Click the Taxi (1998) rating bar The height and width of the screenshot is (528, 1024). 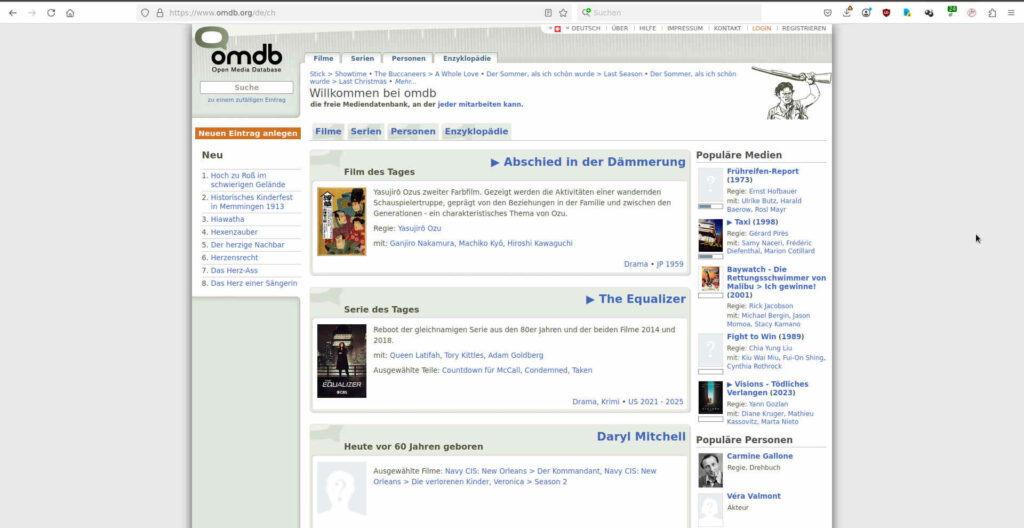click(x=711, y=257)
